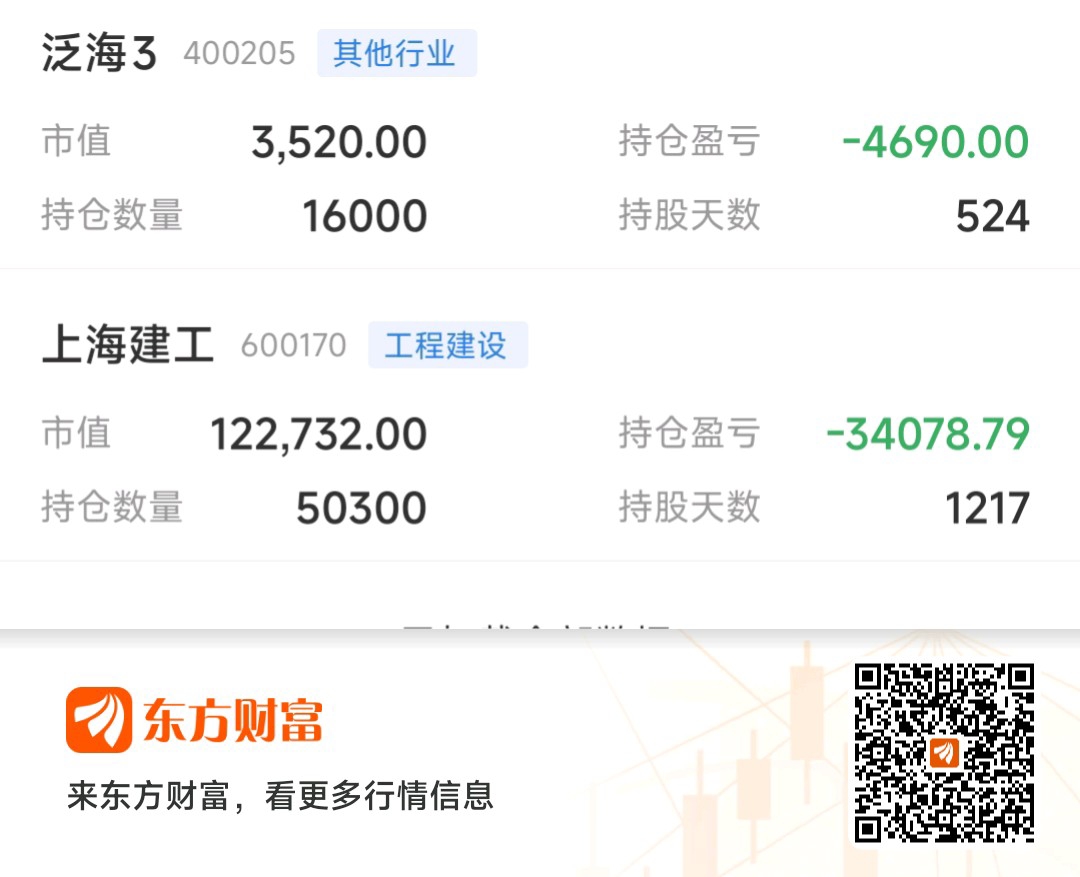Tap the QR code image

(x=944, y=752)
